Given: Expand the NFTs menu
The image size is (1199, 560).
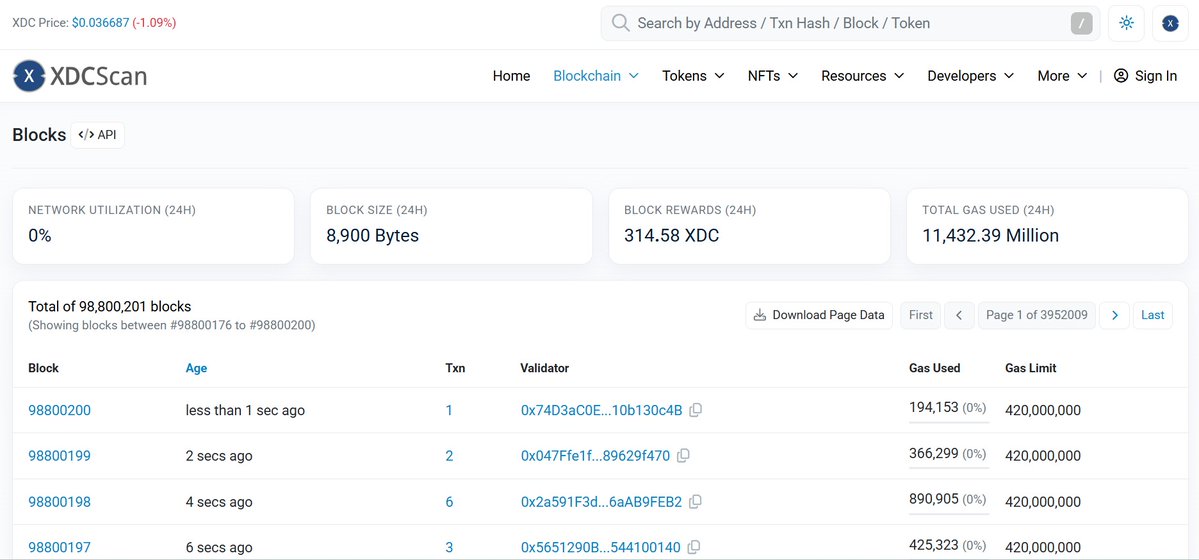Looking at the screenshot, I should tap(772, 76).
